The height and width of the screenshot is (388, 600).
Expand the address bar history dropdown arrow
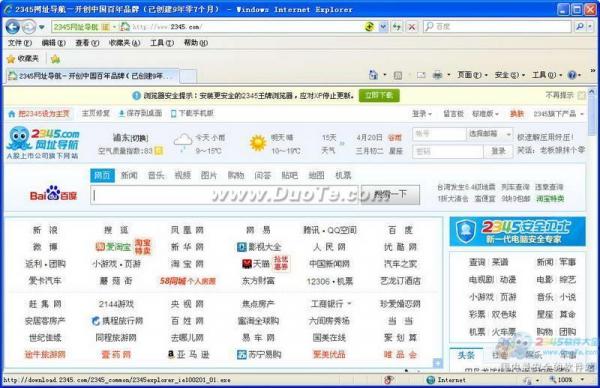click(x=383, y=27)
